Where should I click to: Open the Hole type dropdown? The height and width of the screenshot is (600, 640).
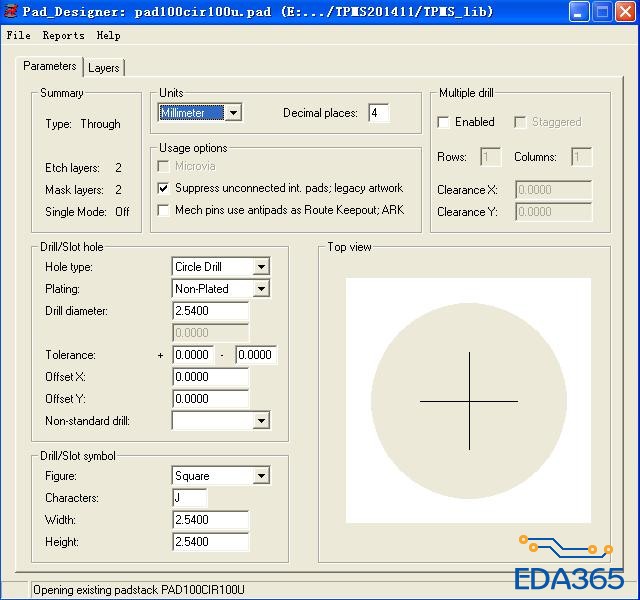[221, 267]
